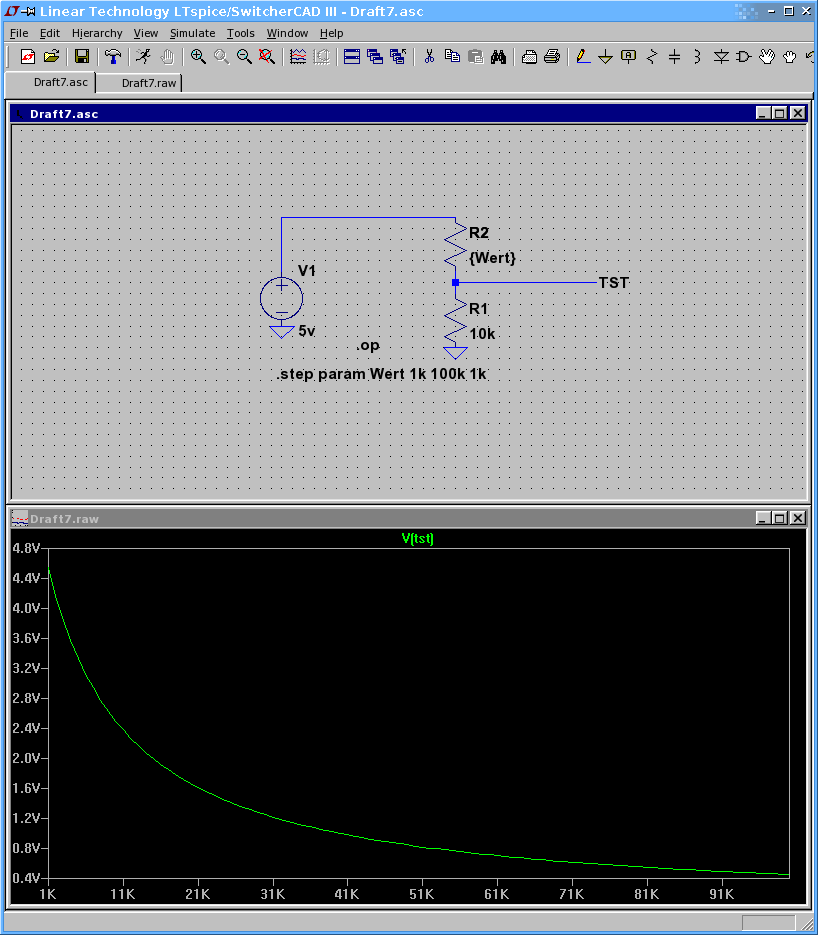Place a ground symbol from toolbar
Screen dimensions: 818x935
(605, 57)
